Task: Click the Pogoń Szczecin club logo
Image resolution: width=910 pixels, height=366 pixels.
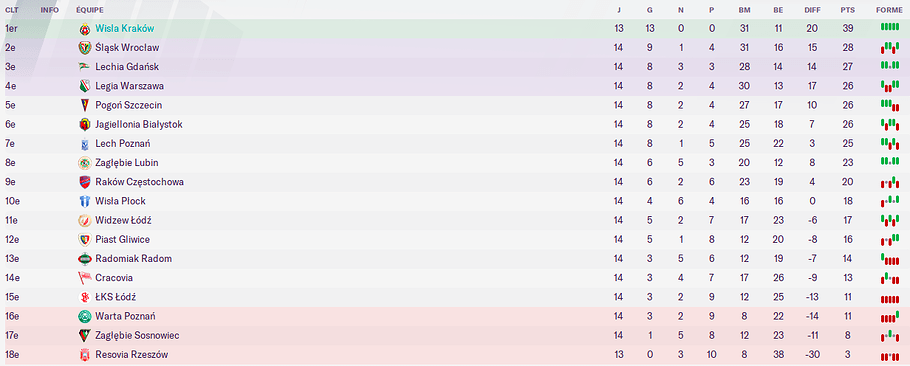Action: (x=85, y=105)
